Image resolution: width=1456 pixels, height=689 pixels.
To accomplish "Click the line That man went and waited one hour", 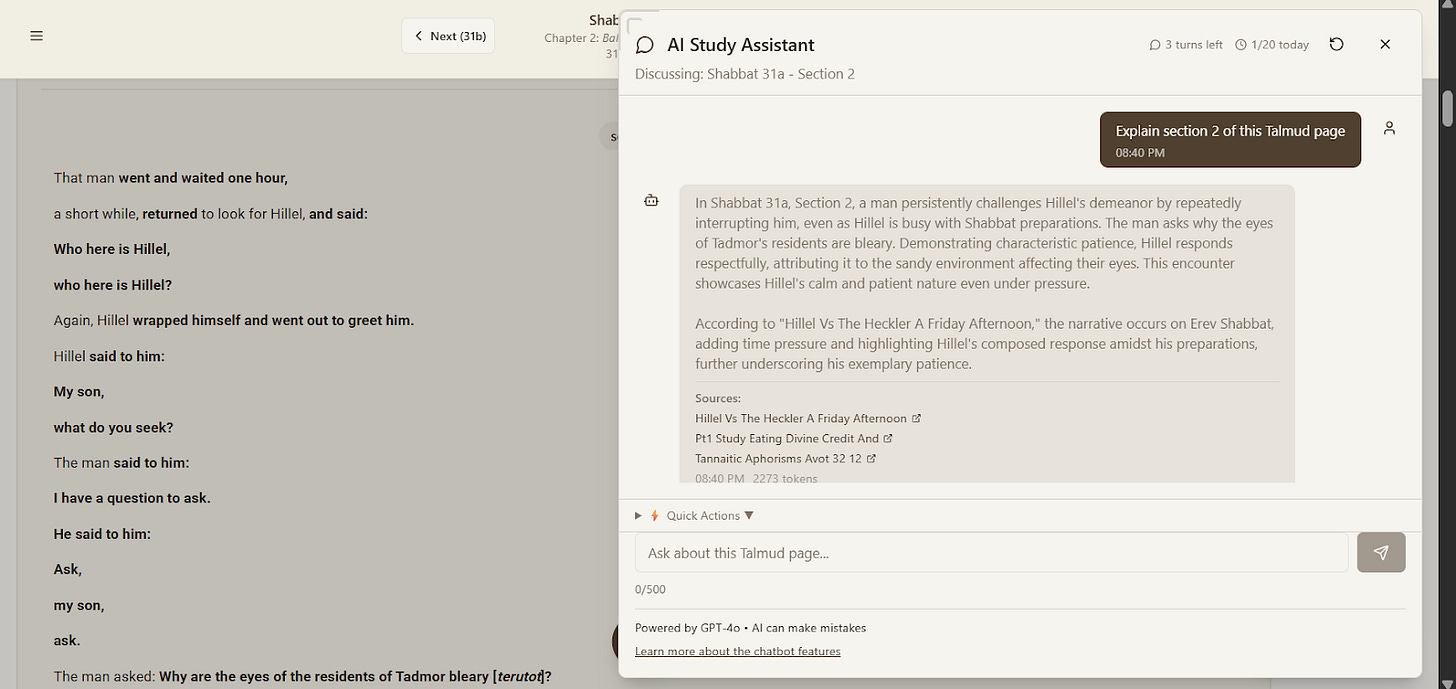I will tap(171, 178).
